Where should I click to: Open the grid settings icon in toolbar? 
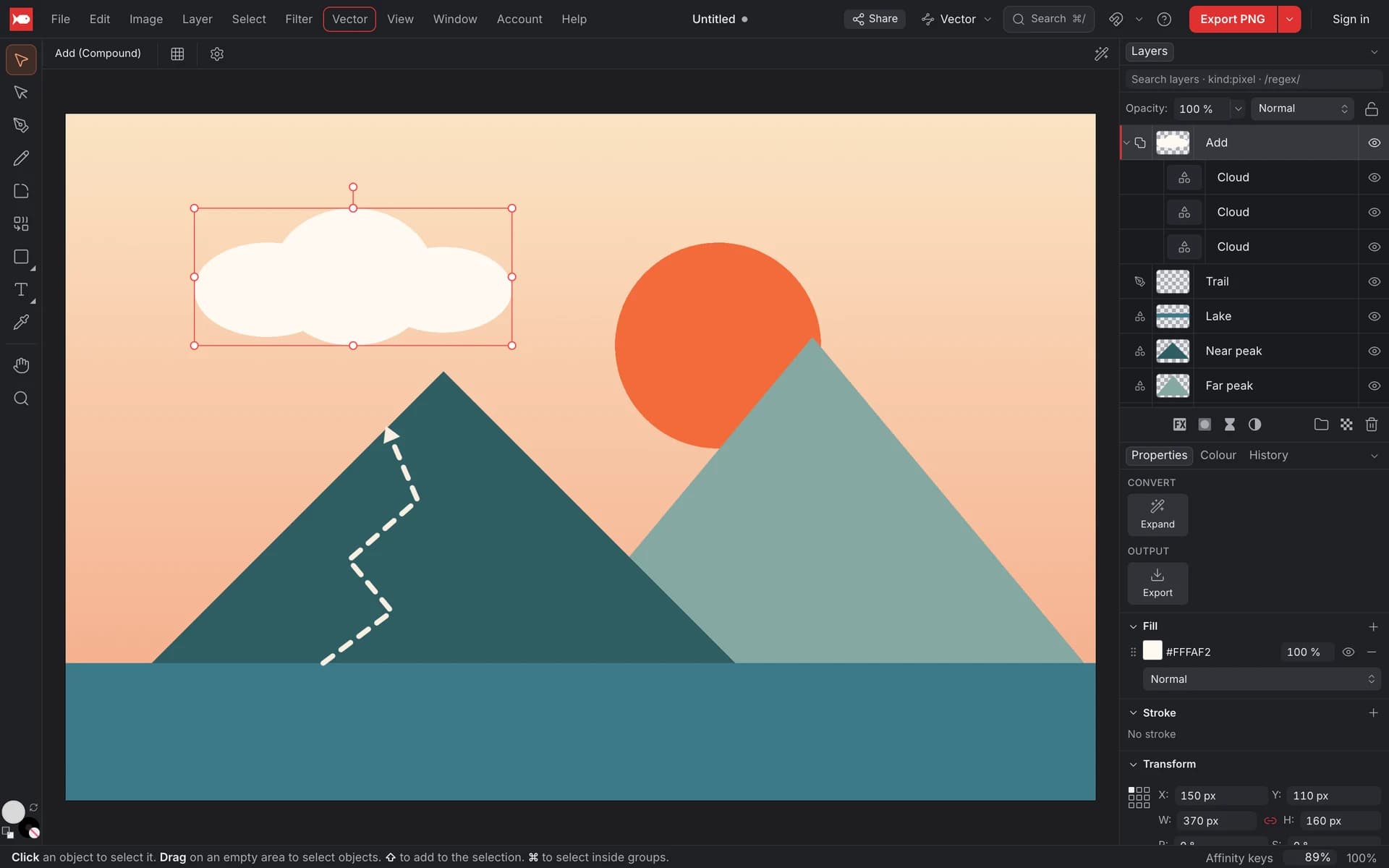(177, 54)
